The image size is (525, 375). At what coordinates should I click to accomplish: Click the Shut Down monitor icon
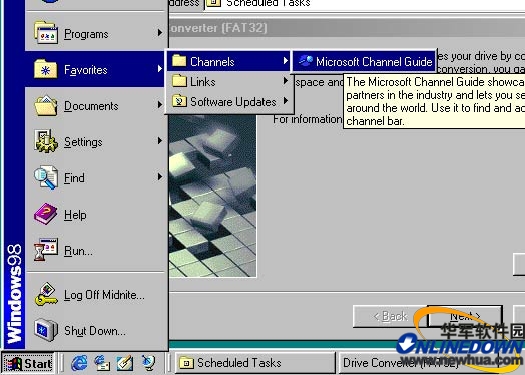46,330
